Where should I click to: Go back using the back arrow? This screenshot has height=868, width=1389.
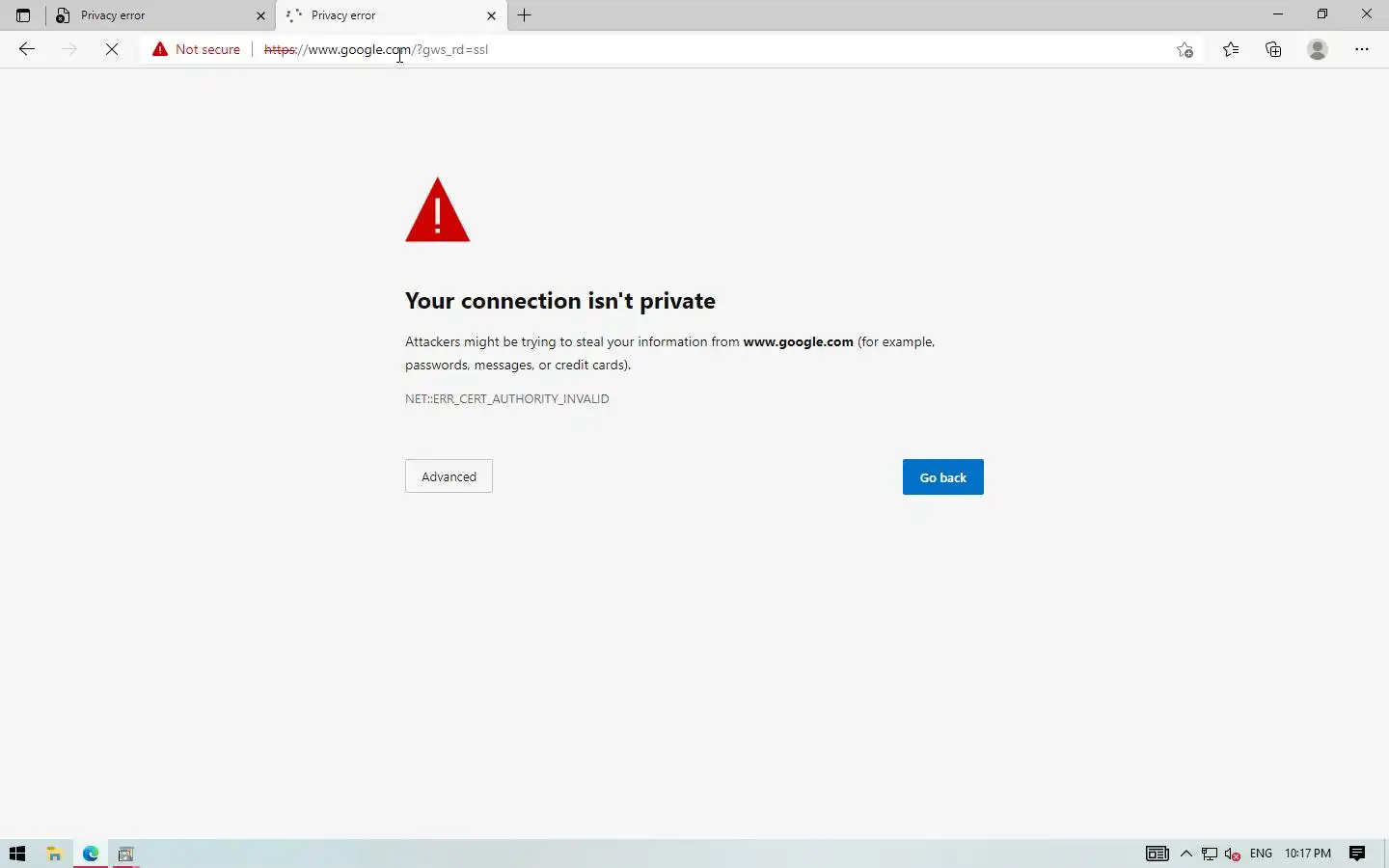coord(27,49)
